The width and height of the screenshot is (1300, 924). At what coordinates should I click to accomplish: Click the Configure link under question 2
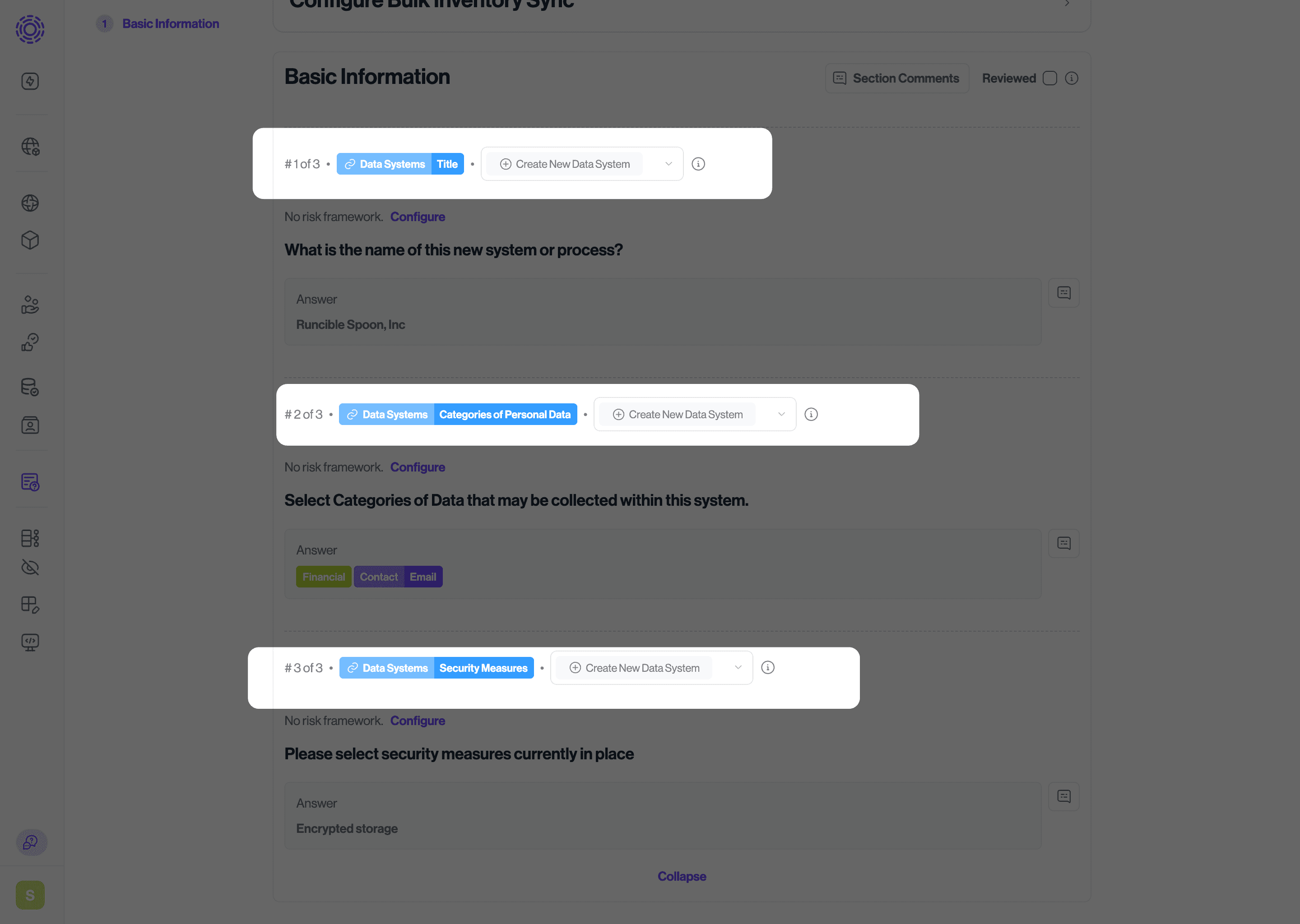[417, 467]
